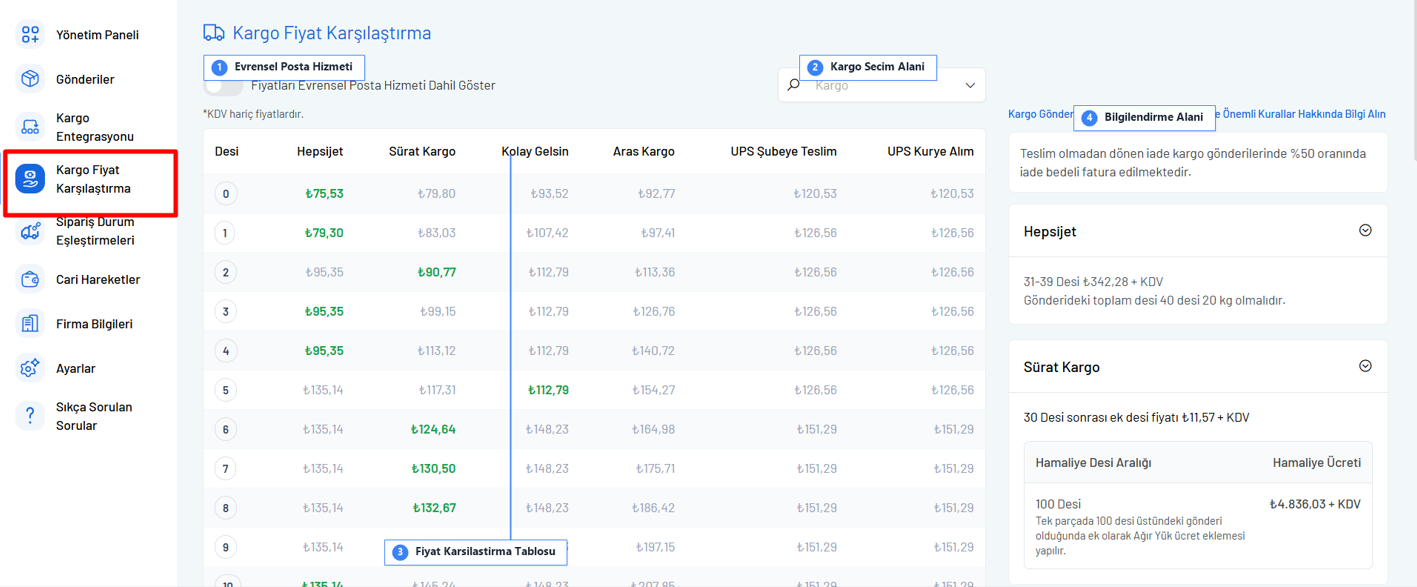Click the Yönetim Paneli dashboard icon
The height and width of the screenshot is (587, 1417).
pyautogui.click(x=30, y=35)
